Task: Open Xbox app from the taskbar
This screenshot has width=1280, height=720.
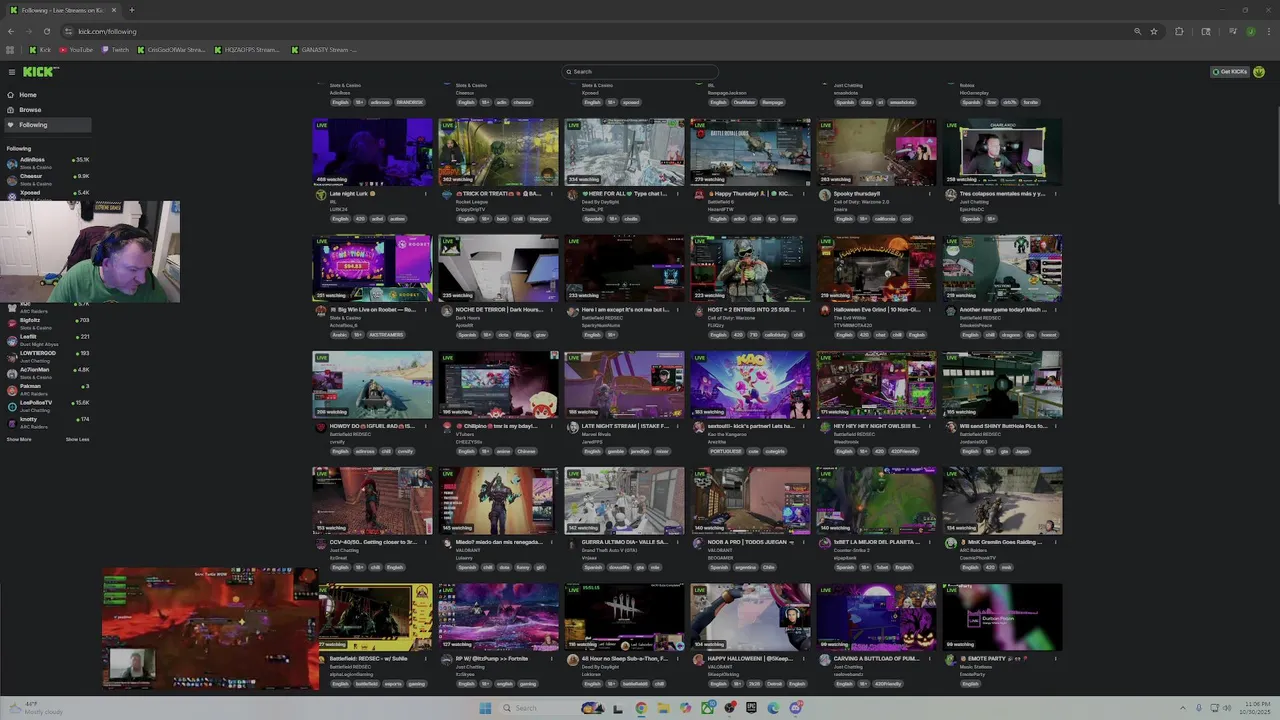Action: click(x=708, y=708)
